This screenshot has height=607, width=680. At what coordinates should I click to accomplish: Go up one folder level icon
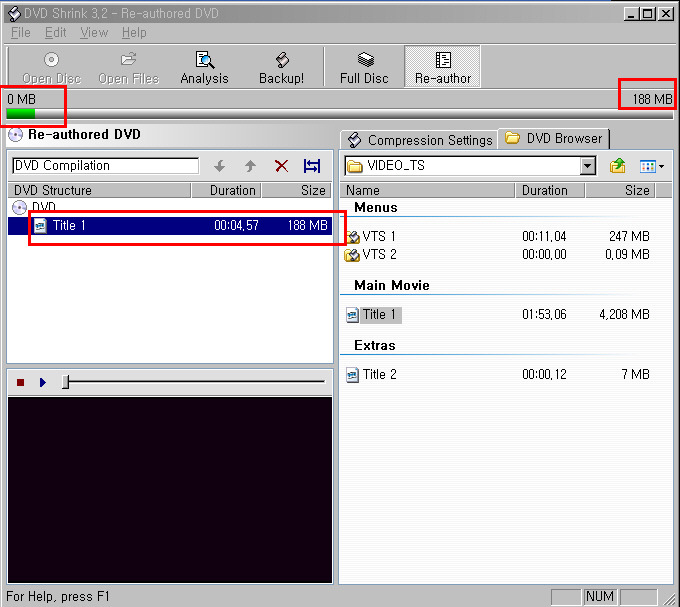tap(617, 166)
